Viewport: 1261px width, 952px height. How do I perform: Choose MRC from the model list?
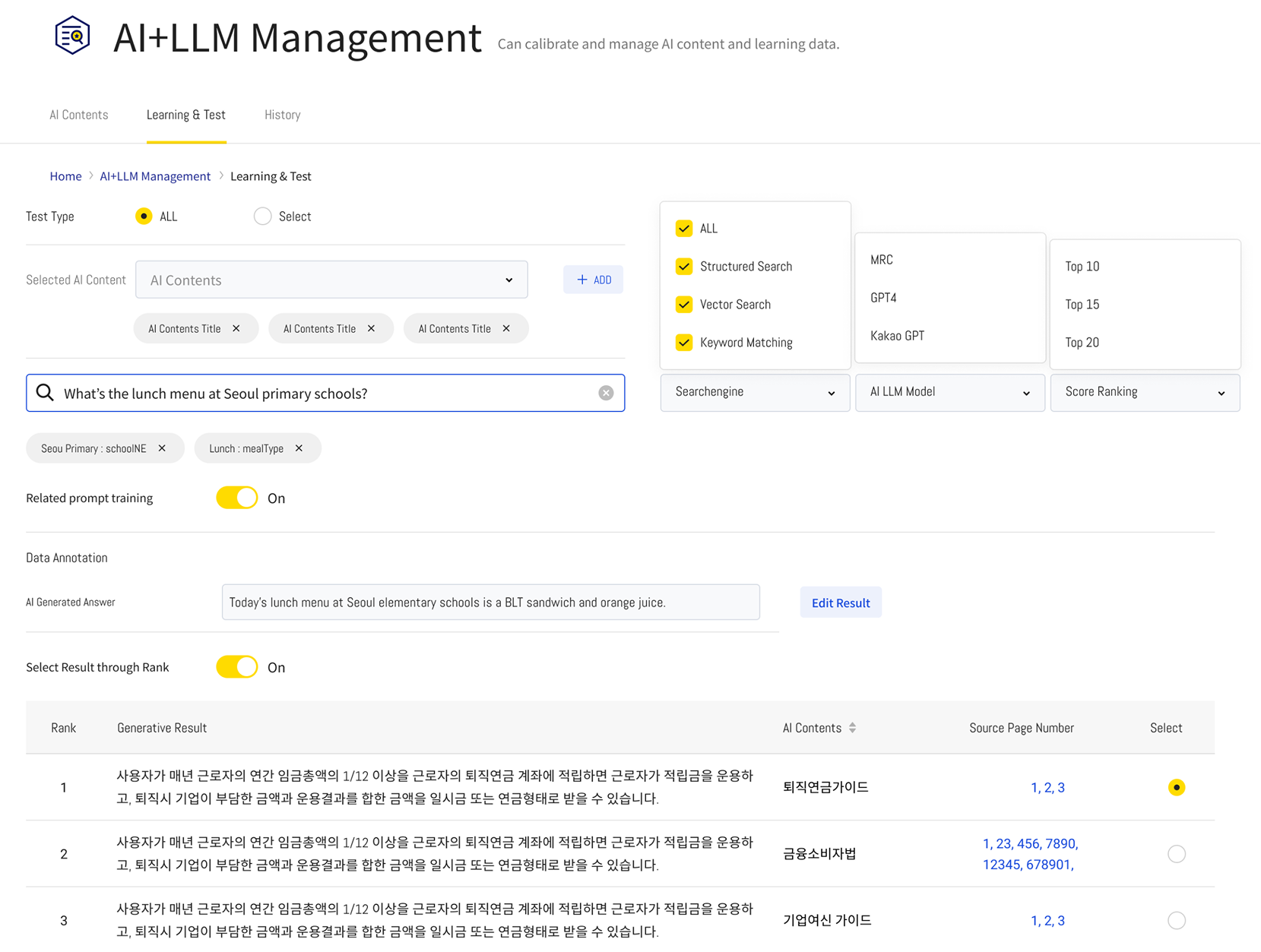pos(882,260)
